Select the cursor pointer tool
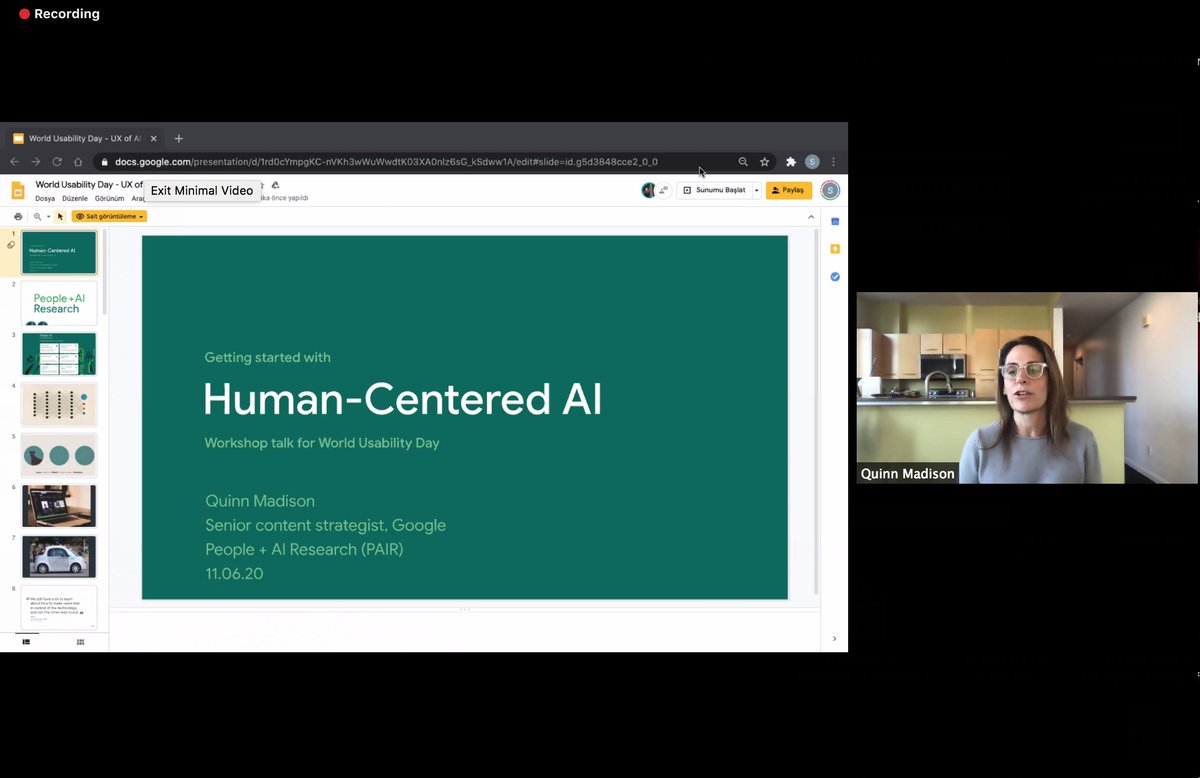The width and height of the screenshot is (1200, 778). coord(60,217)
